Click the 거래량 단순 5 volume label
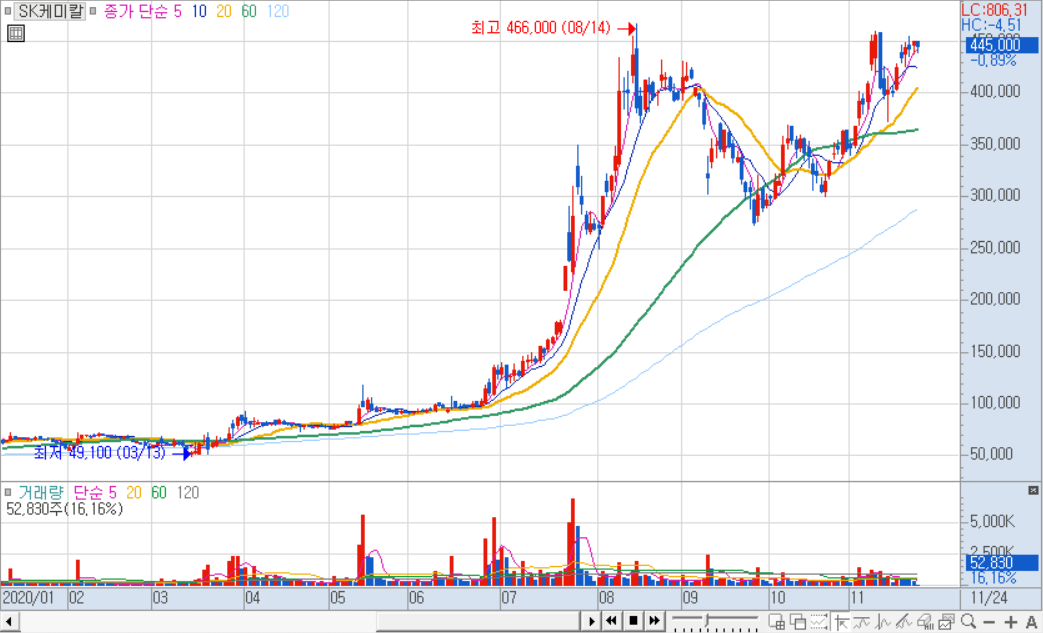 coord(67,493)
